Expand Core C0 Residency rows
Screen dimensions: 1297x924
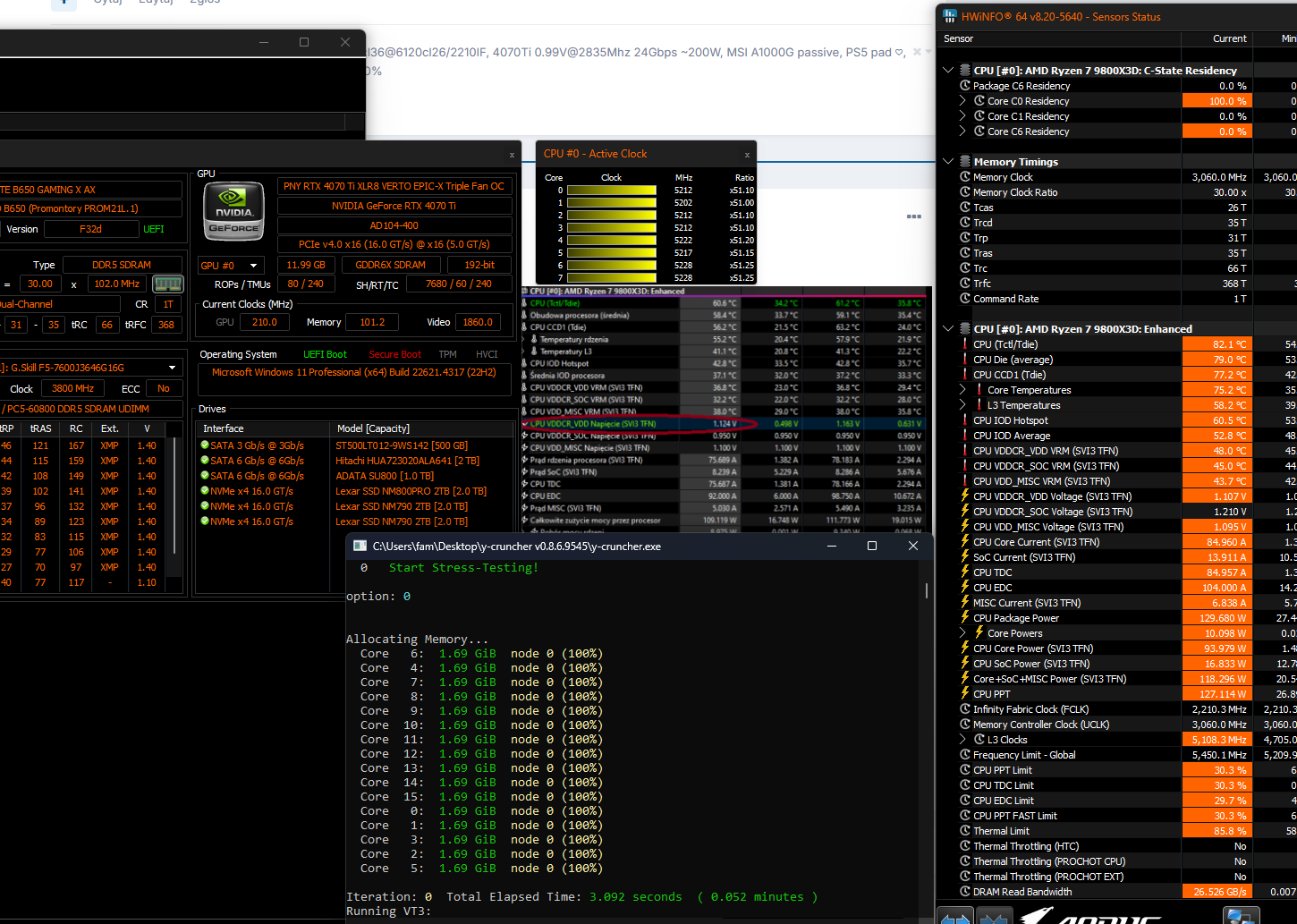click(x=963, y=101)
